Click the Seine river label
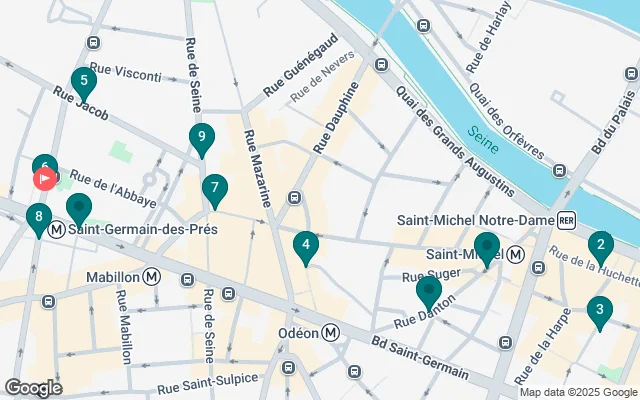 (483, 140)
